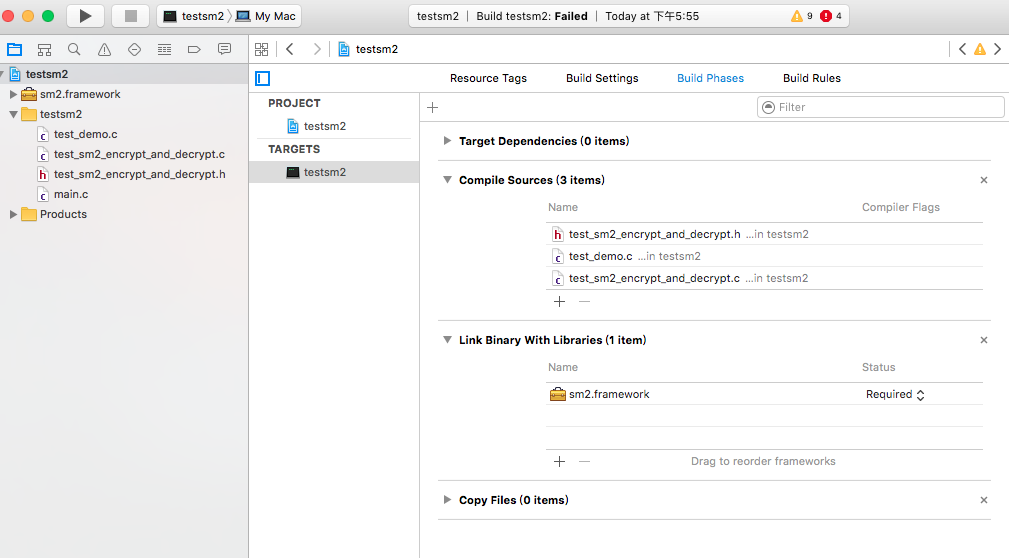This screenshot has height=558, width=1009.
Task: Open main.c in navigator
Action: tap(71, 194)
